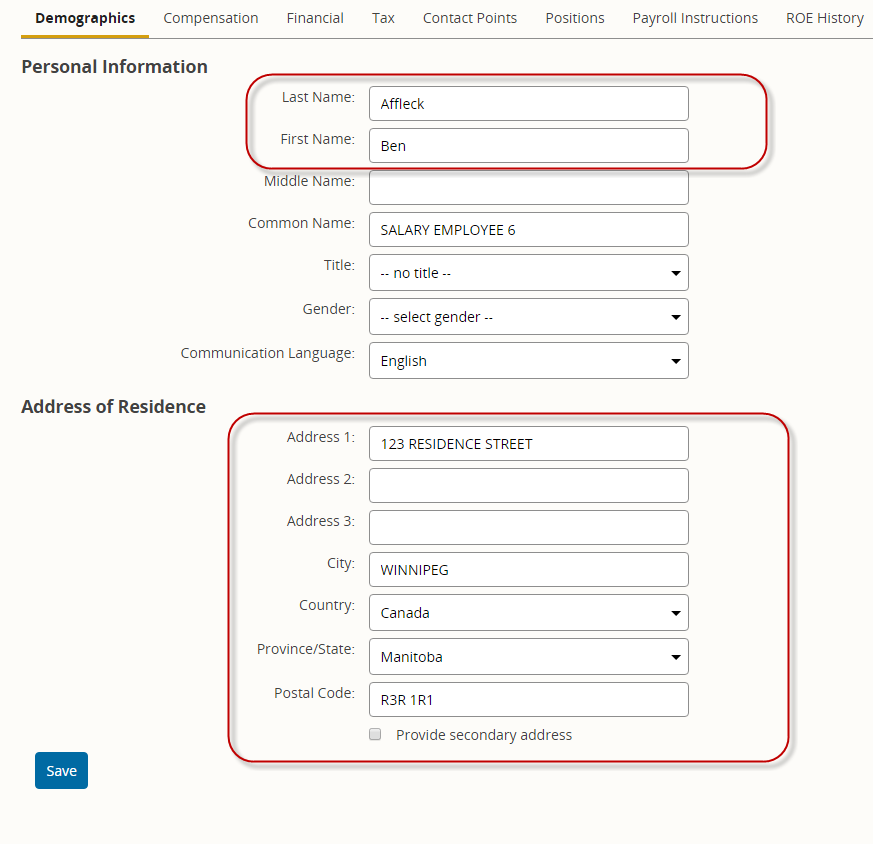Screen dimensions: 873x844
Task: View the Payroll Instructions tab
Action: coord(695,18)
